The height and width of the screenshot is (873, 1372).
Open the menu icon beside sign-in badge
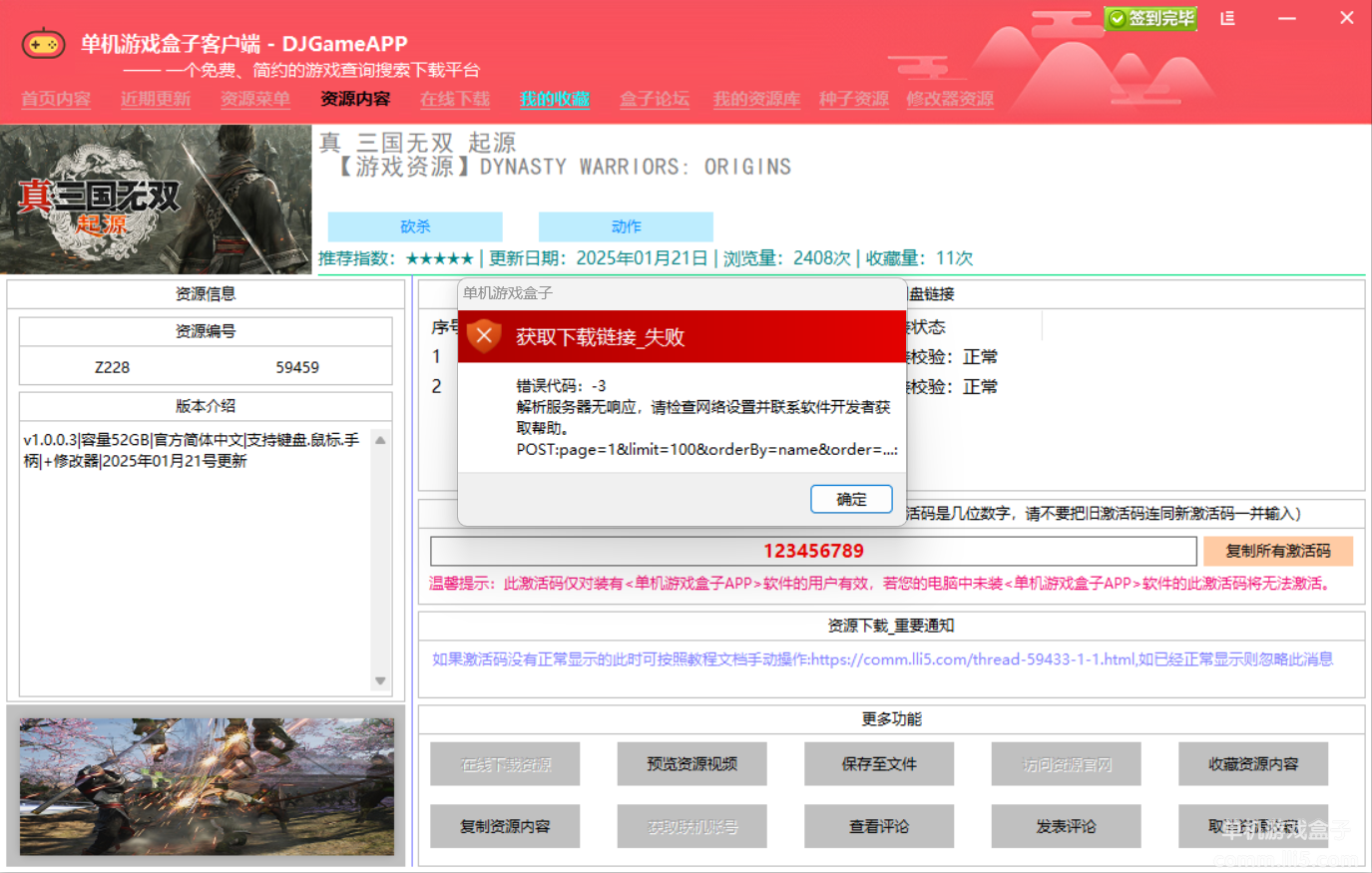(x=1227, y=18)
